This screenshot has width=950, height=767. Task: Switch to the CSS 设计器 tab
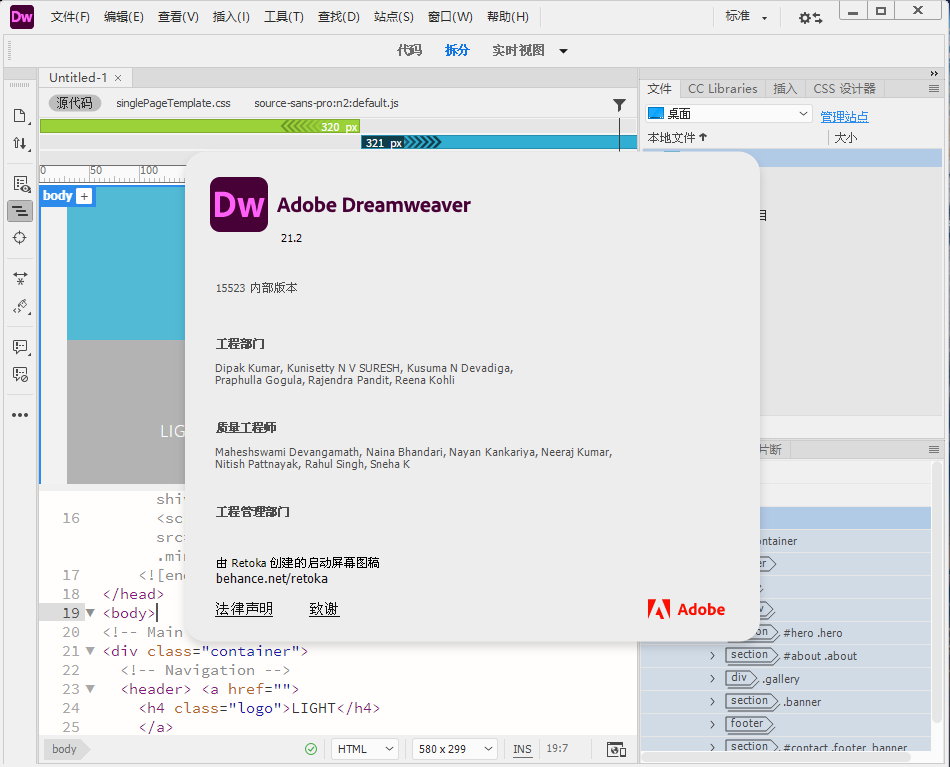click(844, 89)
